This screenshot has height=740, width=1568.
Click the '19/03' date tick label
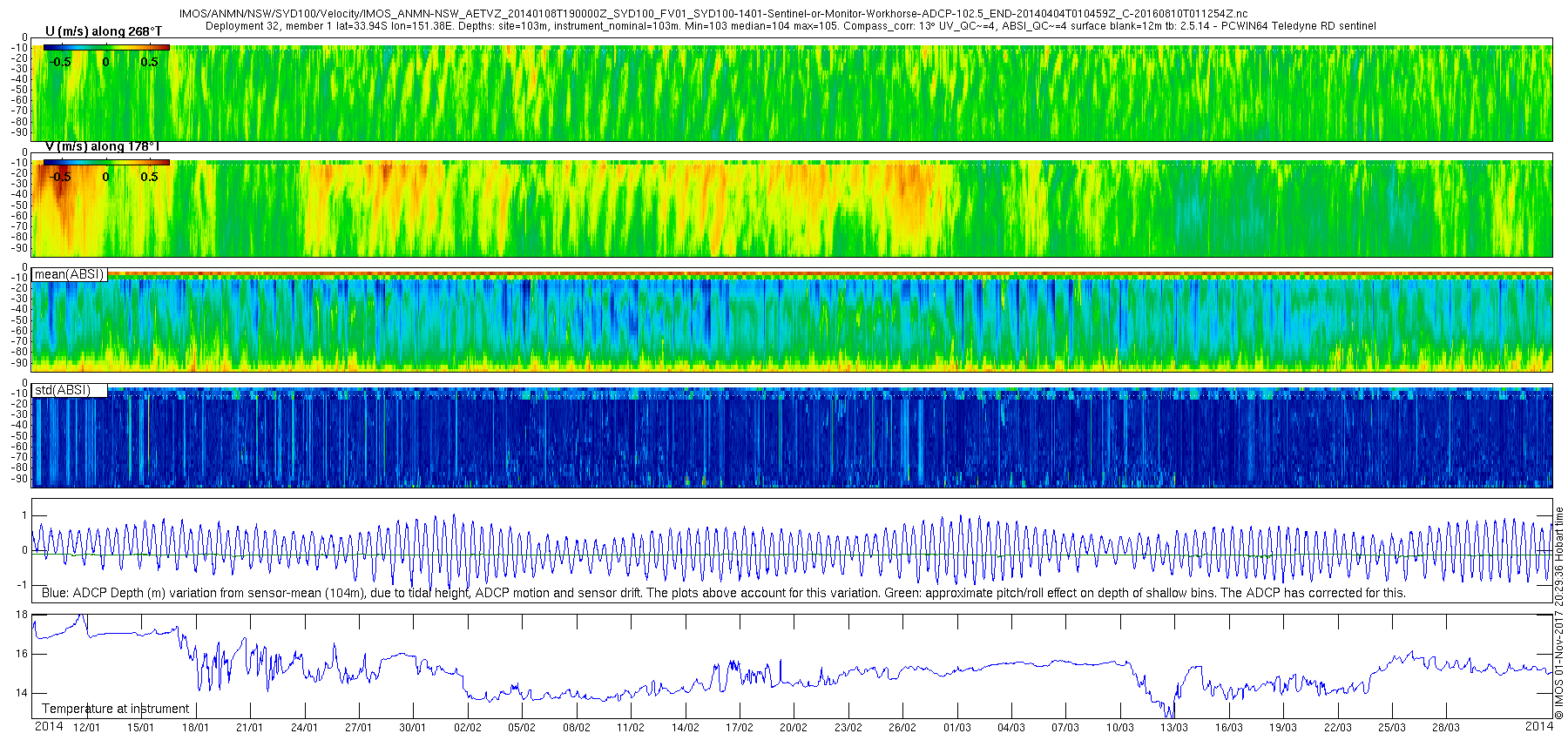tap(1283, 728)
